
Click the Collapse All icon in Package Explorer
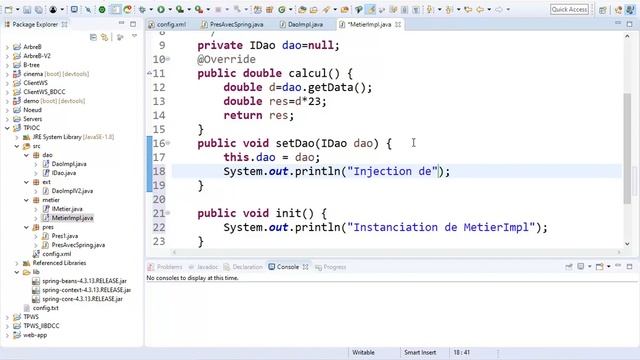(93, 37)
